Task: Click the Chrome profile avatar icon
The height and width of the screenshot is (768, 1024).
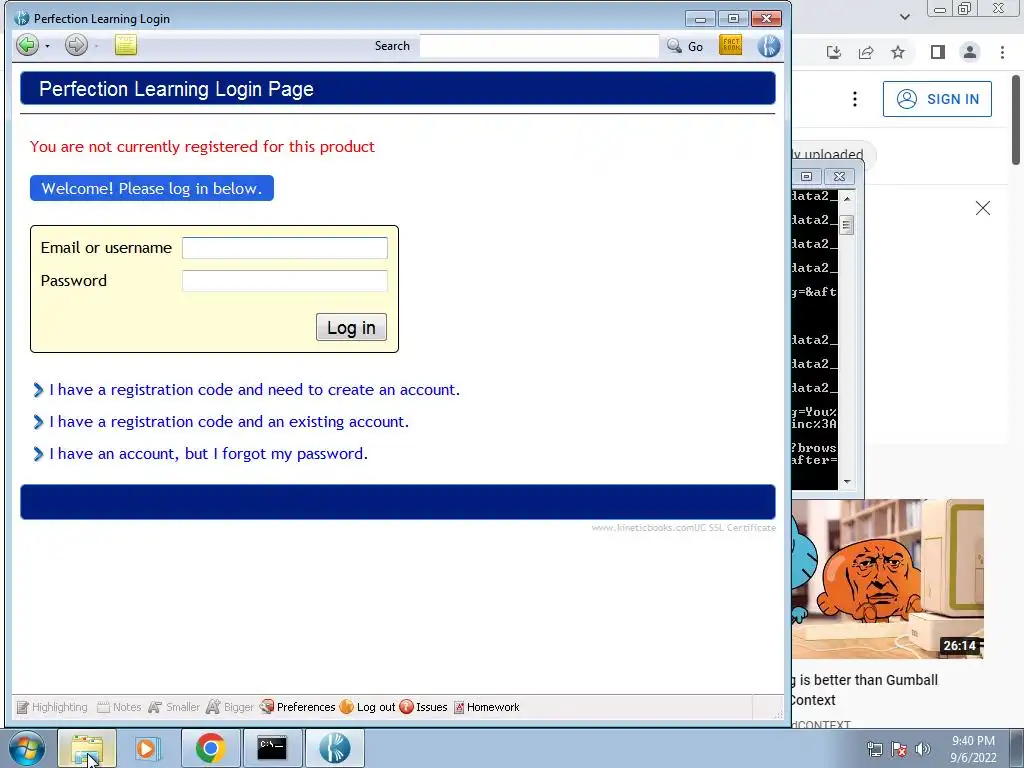Action: pos(970,52)
